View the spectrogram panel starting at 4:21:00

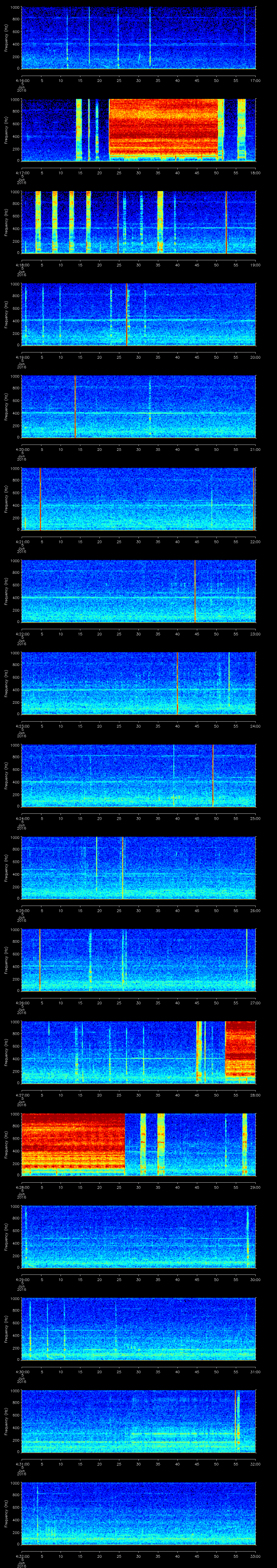tap(138, 499)
